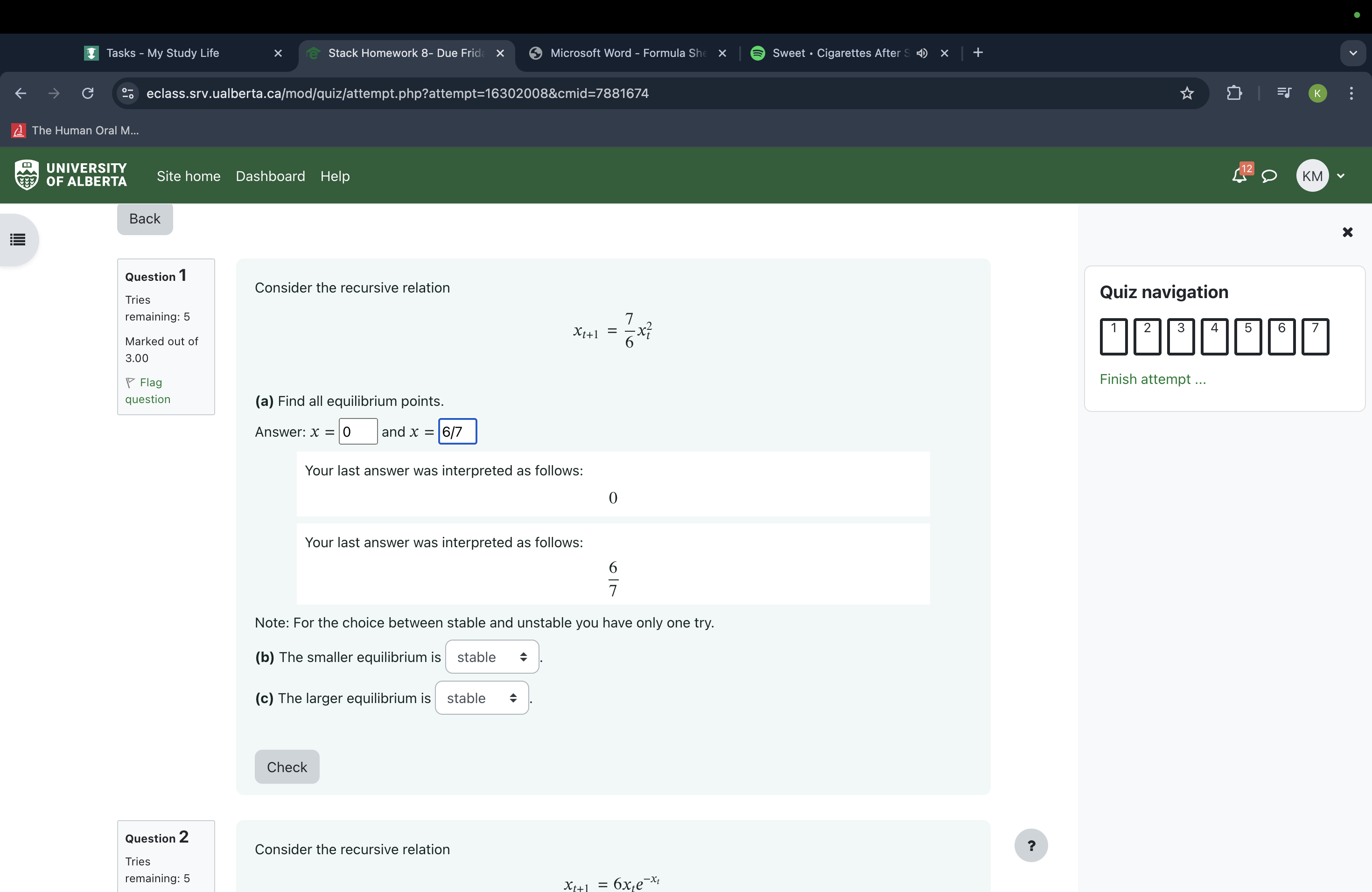This screenshot has width=1372, height=892.
Task: Open the tab search dropdown arrow
Action: (1353, 53)
